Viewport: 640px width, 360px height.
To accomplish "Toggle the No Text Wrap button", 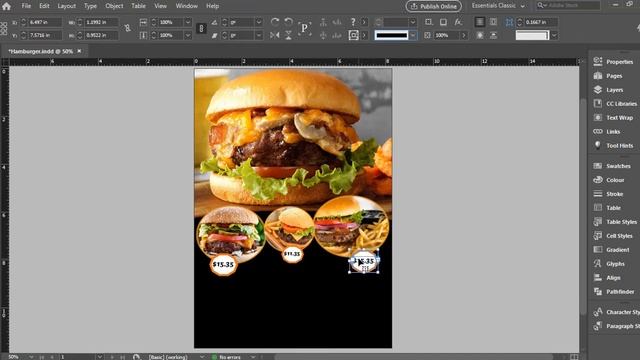I will point(480,22).
